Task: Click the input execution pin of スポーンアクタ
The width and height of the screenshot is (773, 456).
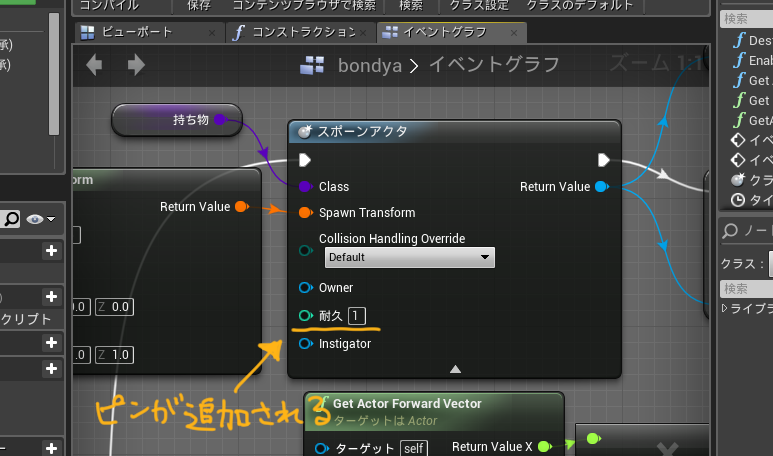Action: click(305, 160)
